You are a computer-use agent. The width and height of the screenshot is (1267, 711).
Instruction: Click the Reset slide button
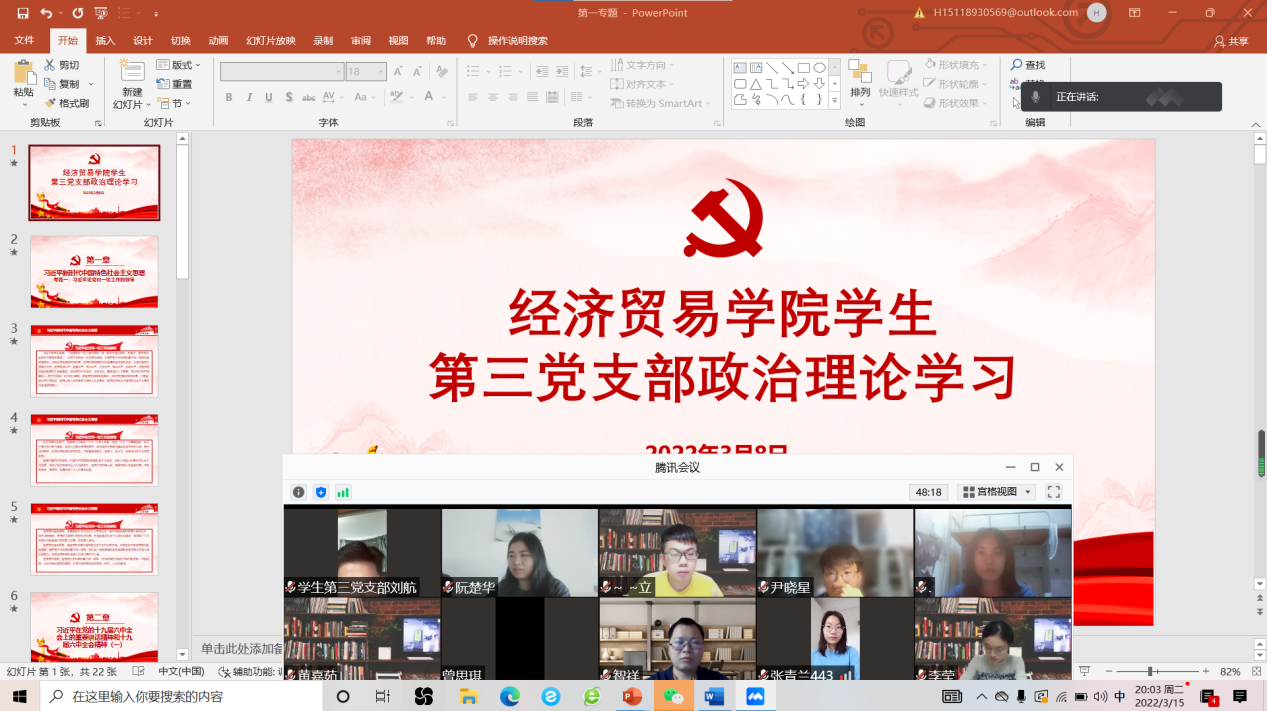tap(175, 84)
